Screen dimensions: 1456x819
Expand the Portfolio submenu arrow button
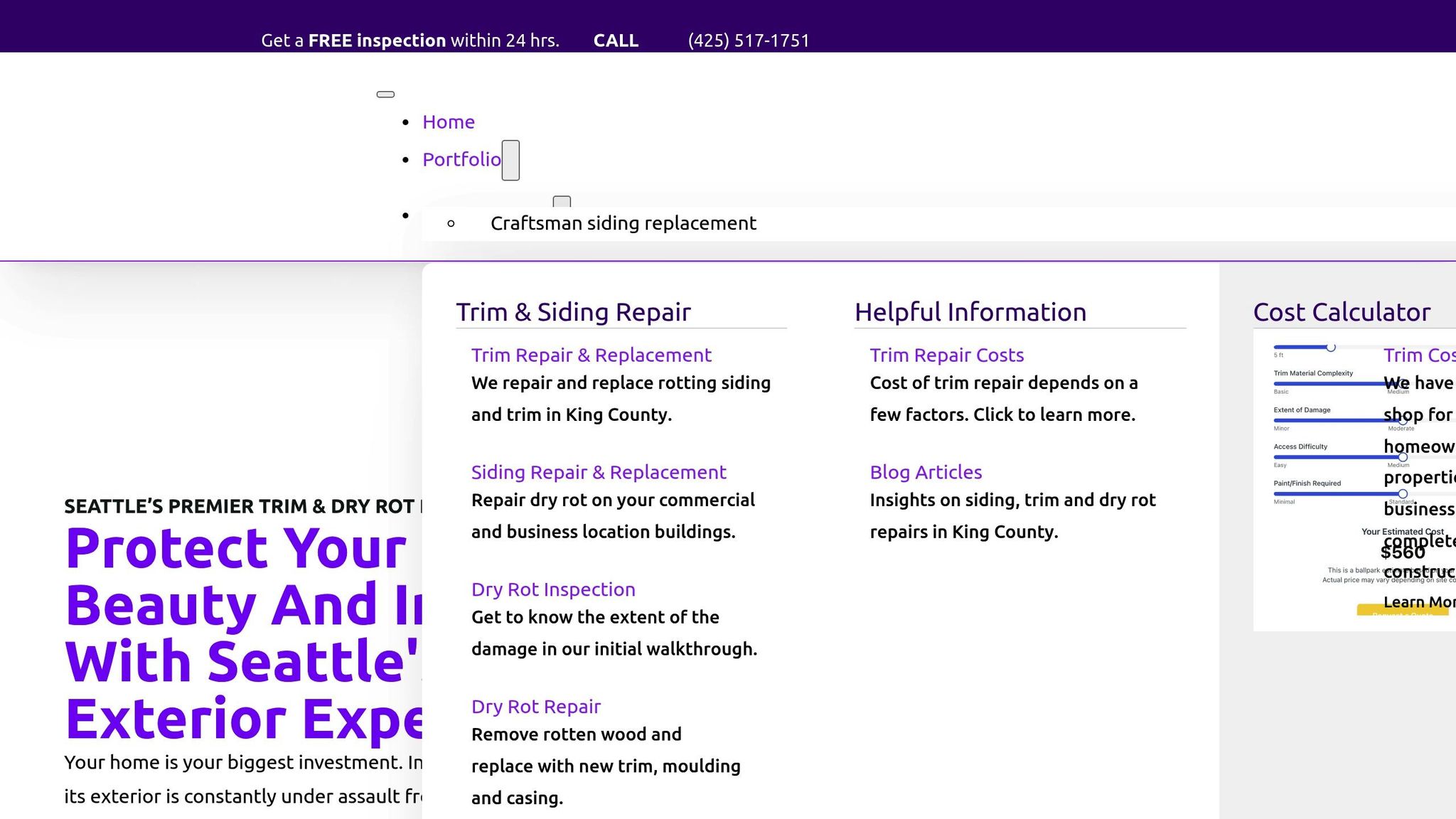(510, 160)
